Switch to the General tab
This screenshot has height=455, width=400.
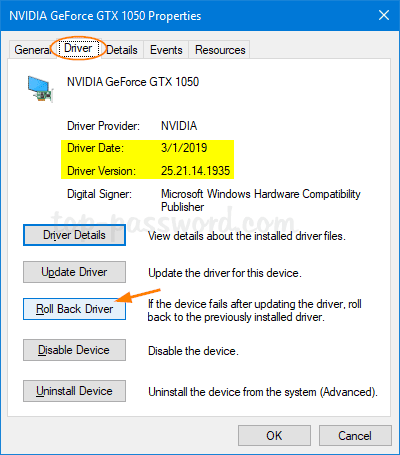pos(33,50)
